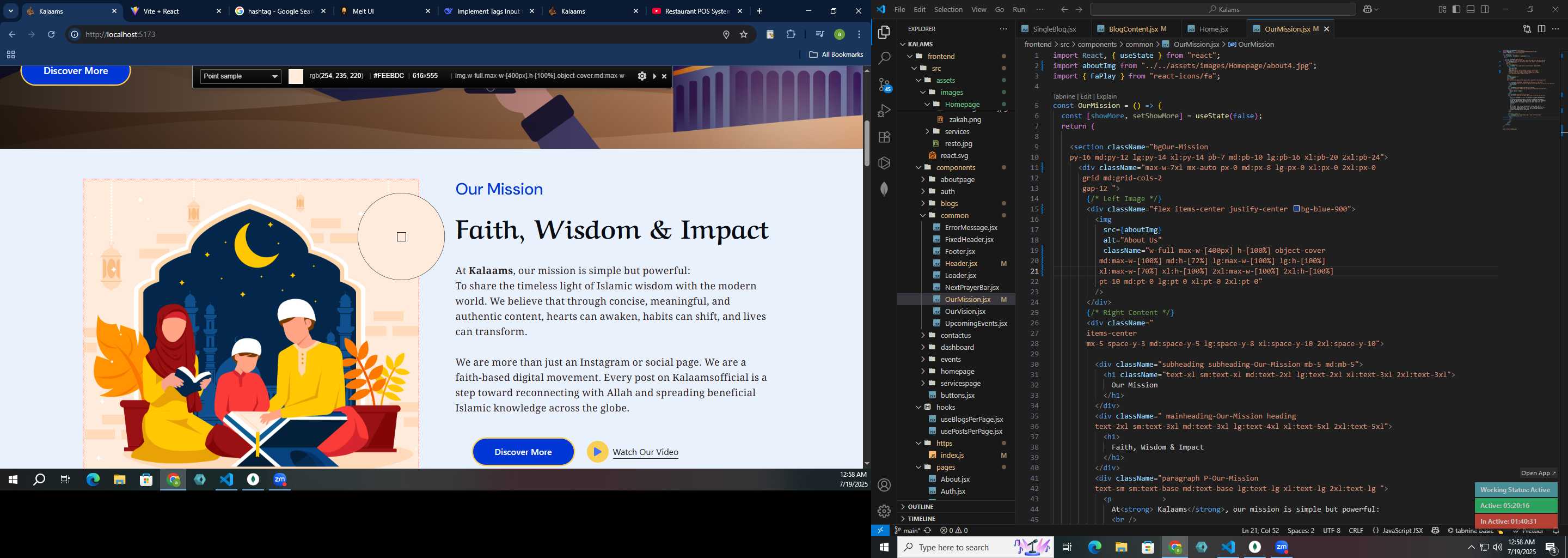The width and height of the screenshot is (1568, 558).
Task: Open the Point sample dropdown in color picker
Action: click(x=241, y=76)
